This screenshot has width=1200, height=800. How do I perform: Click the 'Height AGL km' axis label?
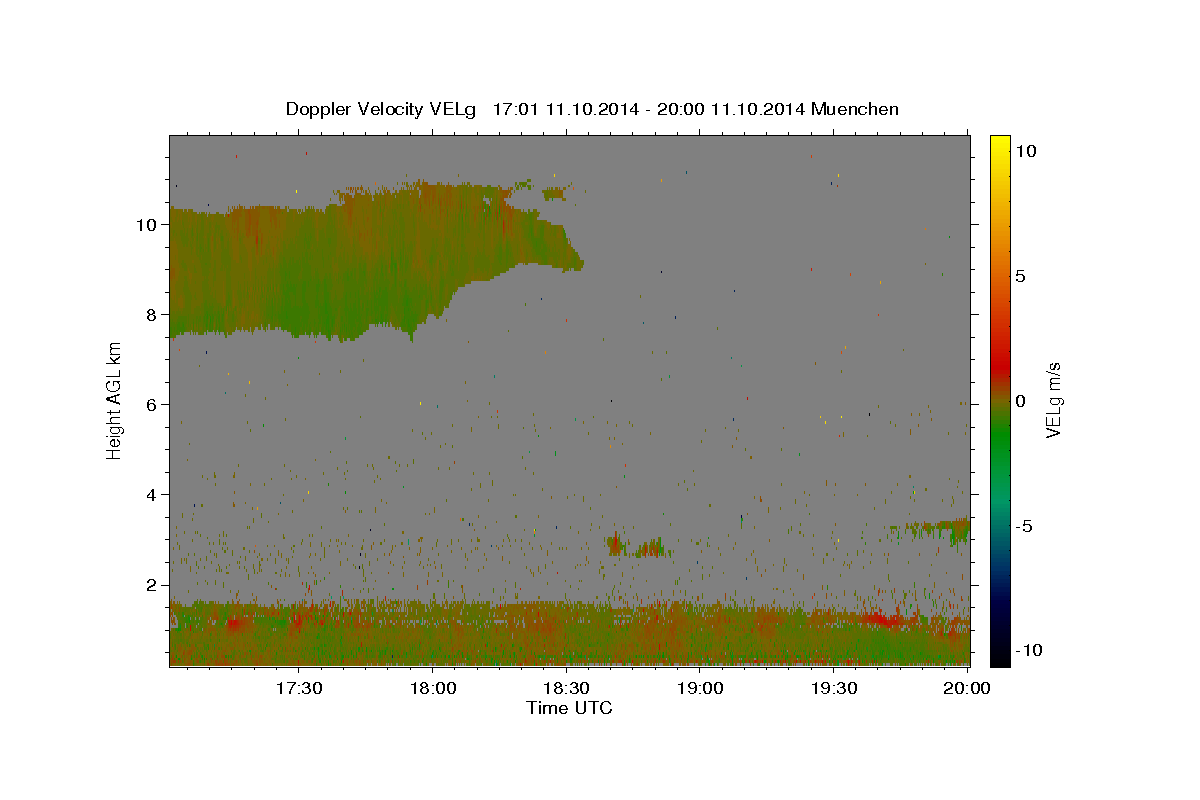[115, 400]
